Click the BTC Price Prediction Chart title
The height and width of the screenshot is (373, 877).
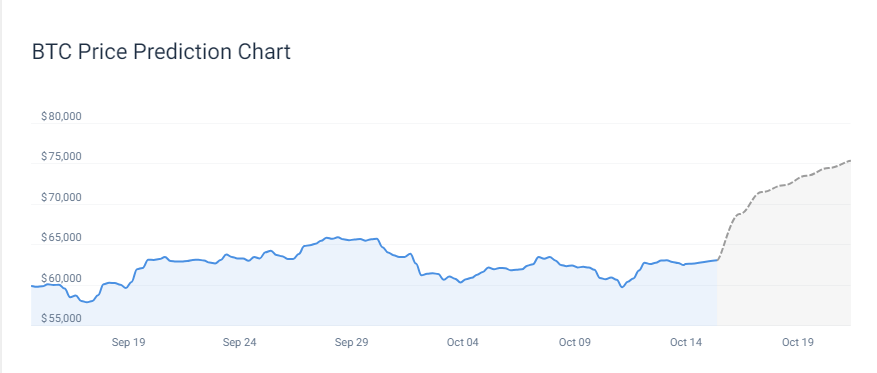click(161, 52)
